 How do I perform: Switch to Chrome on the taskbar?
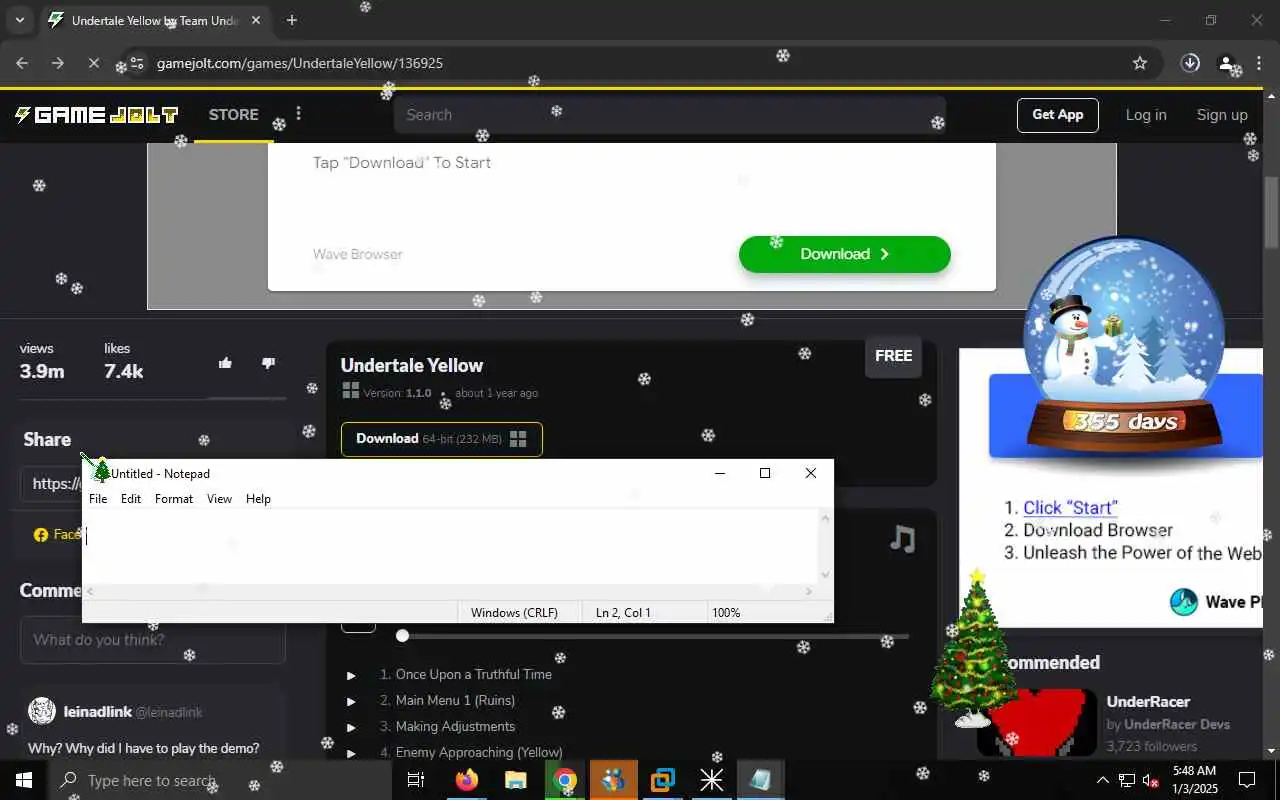565,780
